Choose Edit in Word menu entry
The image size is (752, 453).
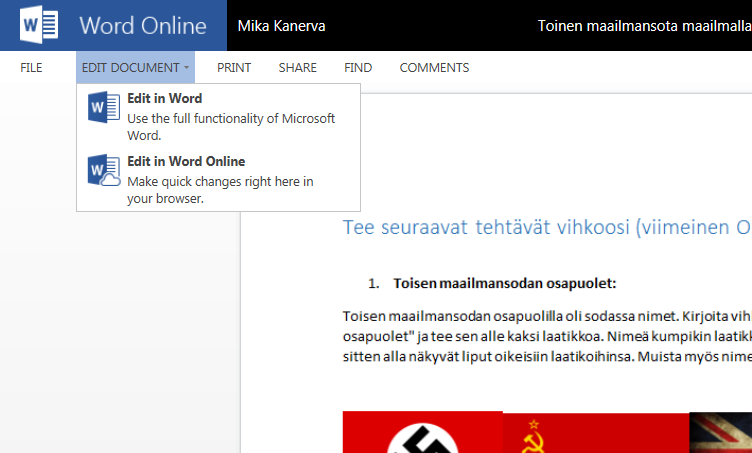218,116
